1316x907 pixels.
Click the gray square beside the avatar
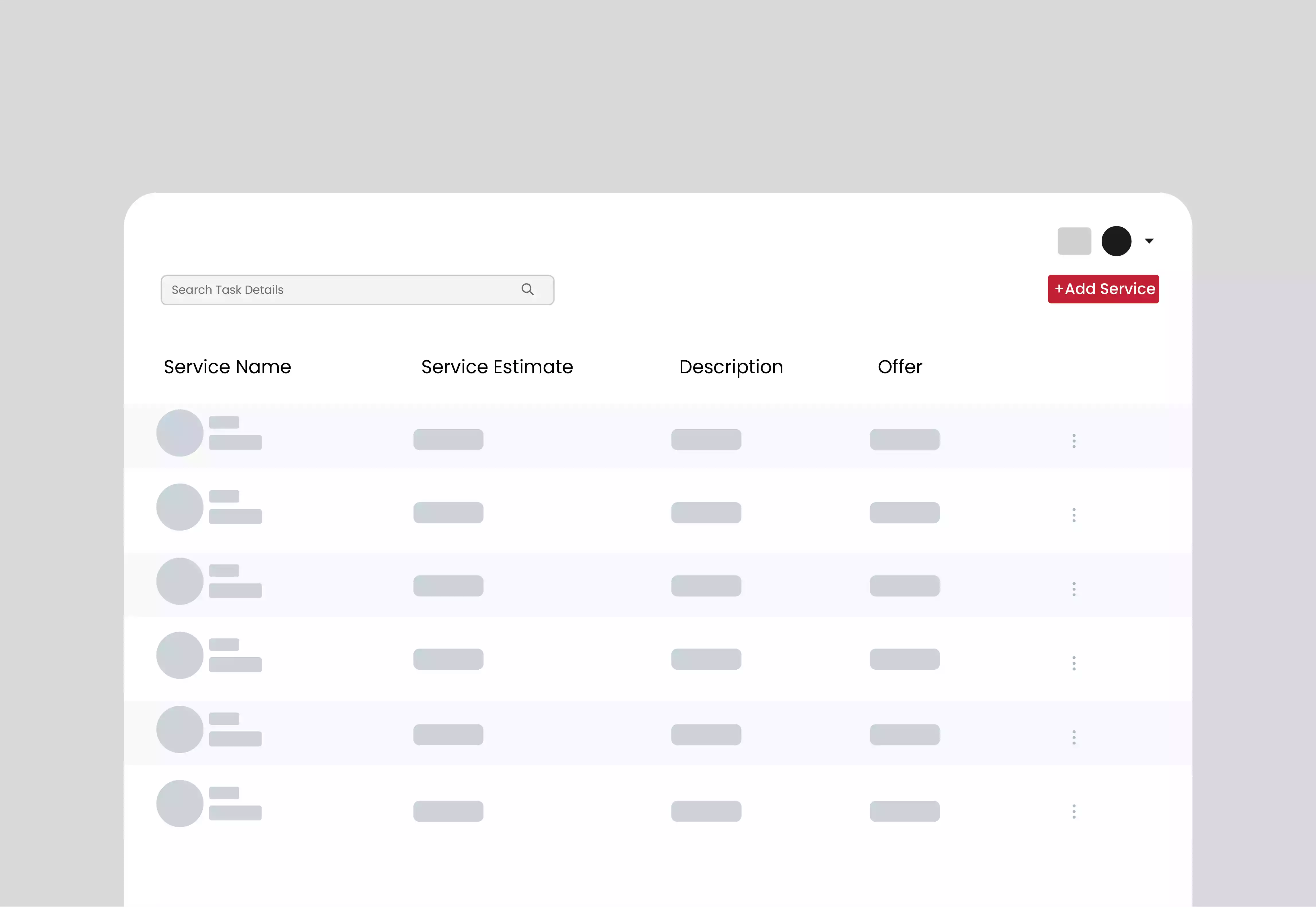[1074, 241]
